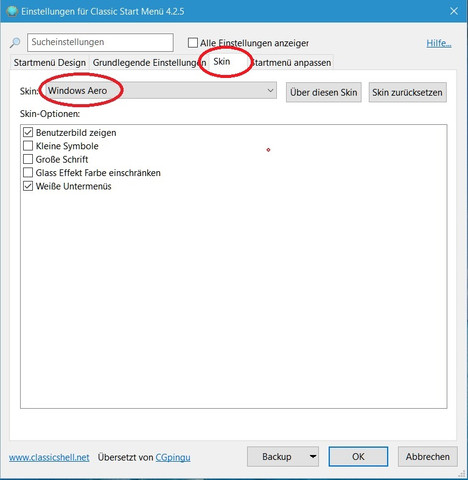468x480 pixels.
Task: Toggle Benutzerbild zeigen checkbox
Action: [28, 132]
